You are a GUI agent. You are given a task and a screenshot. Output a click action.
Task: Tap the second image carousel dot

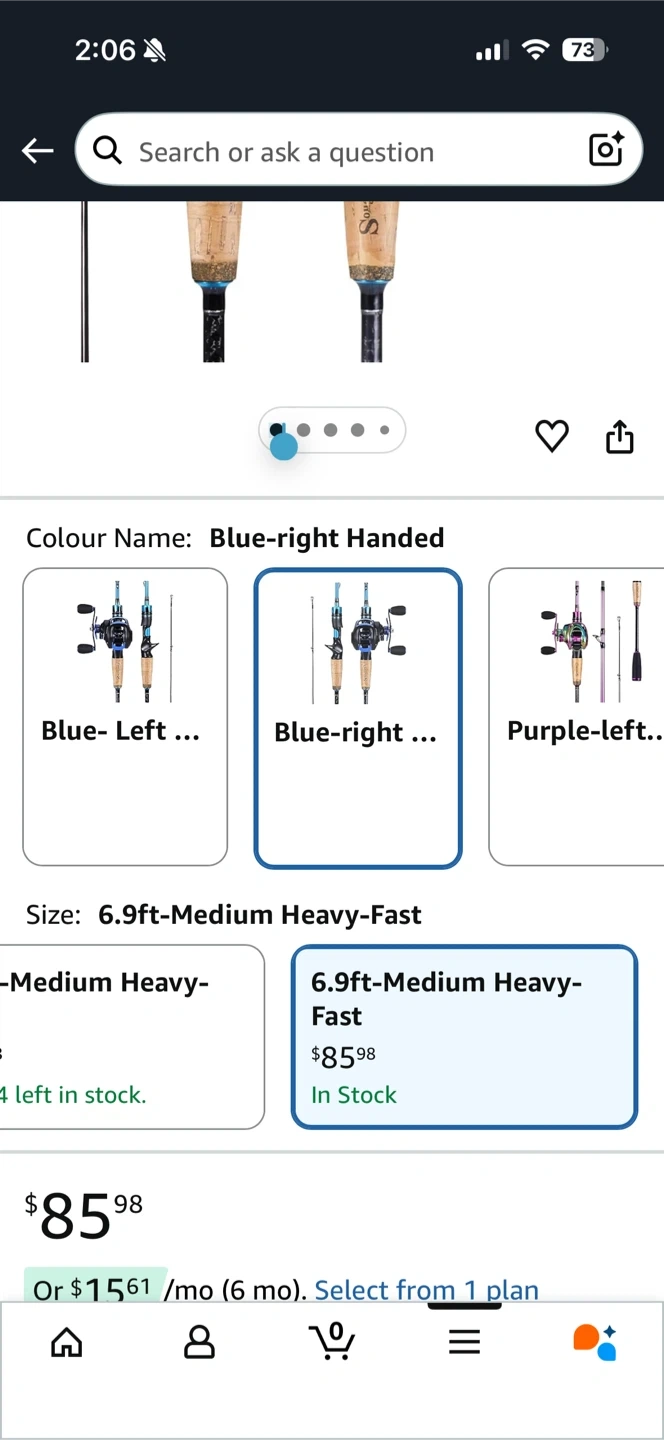click(304, 430)
